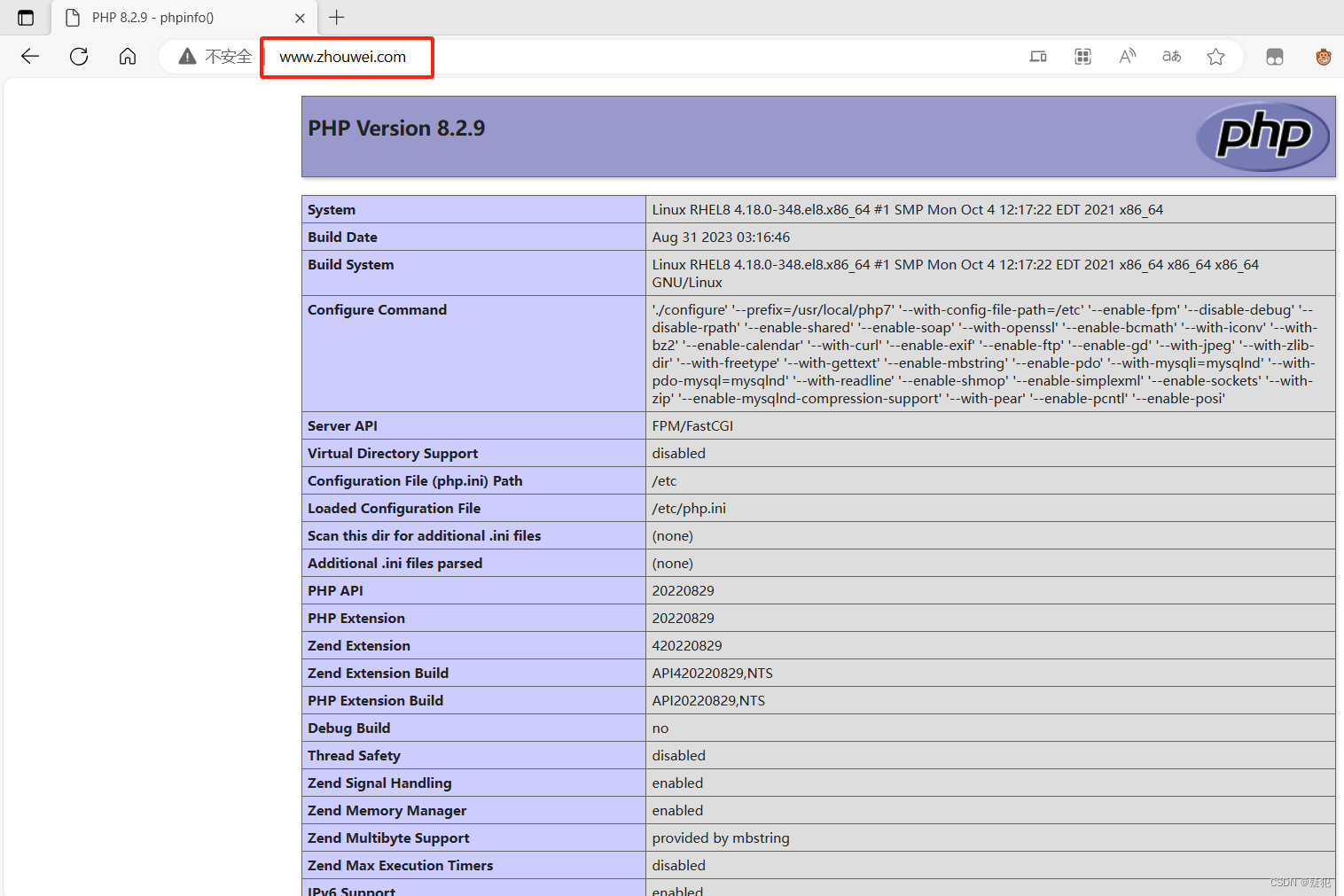
Task: Select Zend Signal Handling label
Action: tap(379, 783)
